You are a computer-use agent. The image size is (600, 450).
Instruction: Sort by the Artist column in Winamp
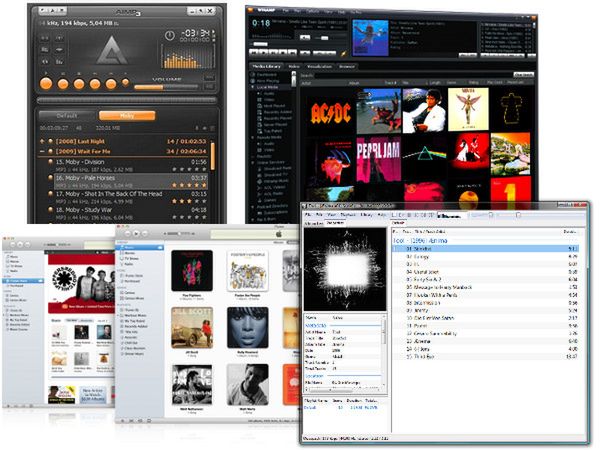point(306,83)
